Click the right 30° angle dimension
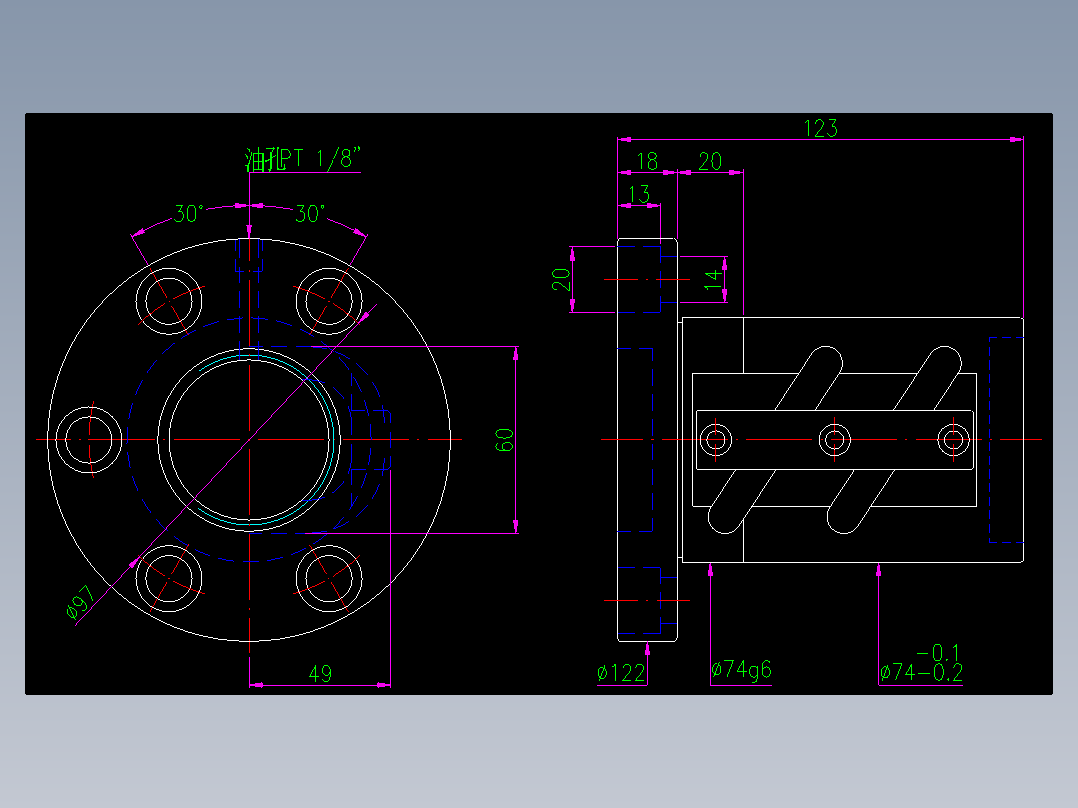The height and width of the screenshot is (808, 1078). click(310, 214)
